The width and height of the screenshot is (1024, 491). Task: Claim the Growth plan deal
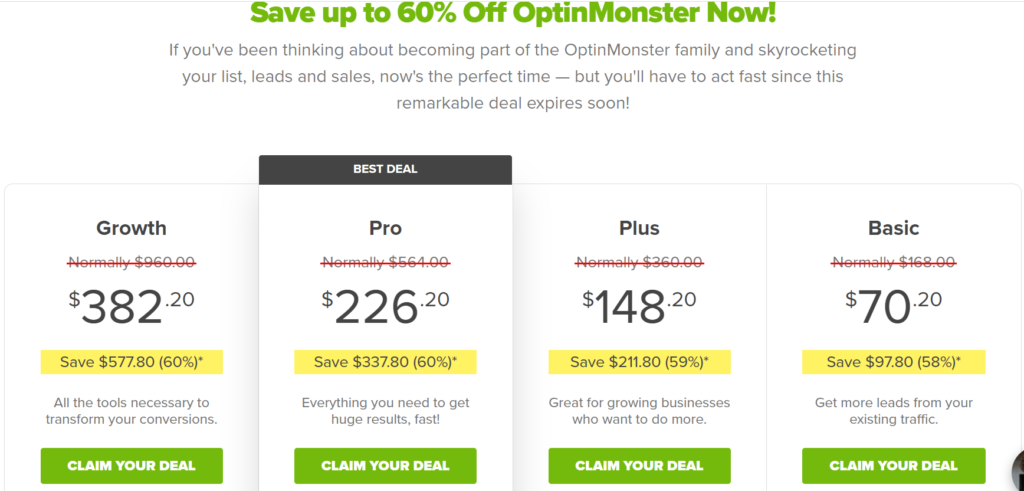point(131,466)
